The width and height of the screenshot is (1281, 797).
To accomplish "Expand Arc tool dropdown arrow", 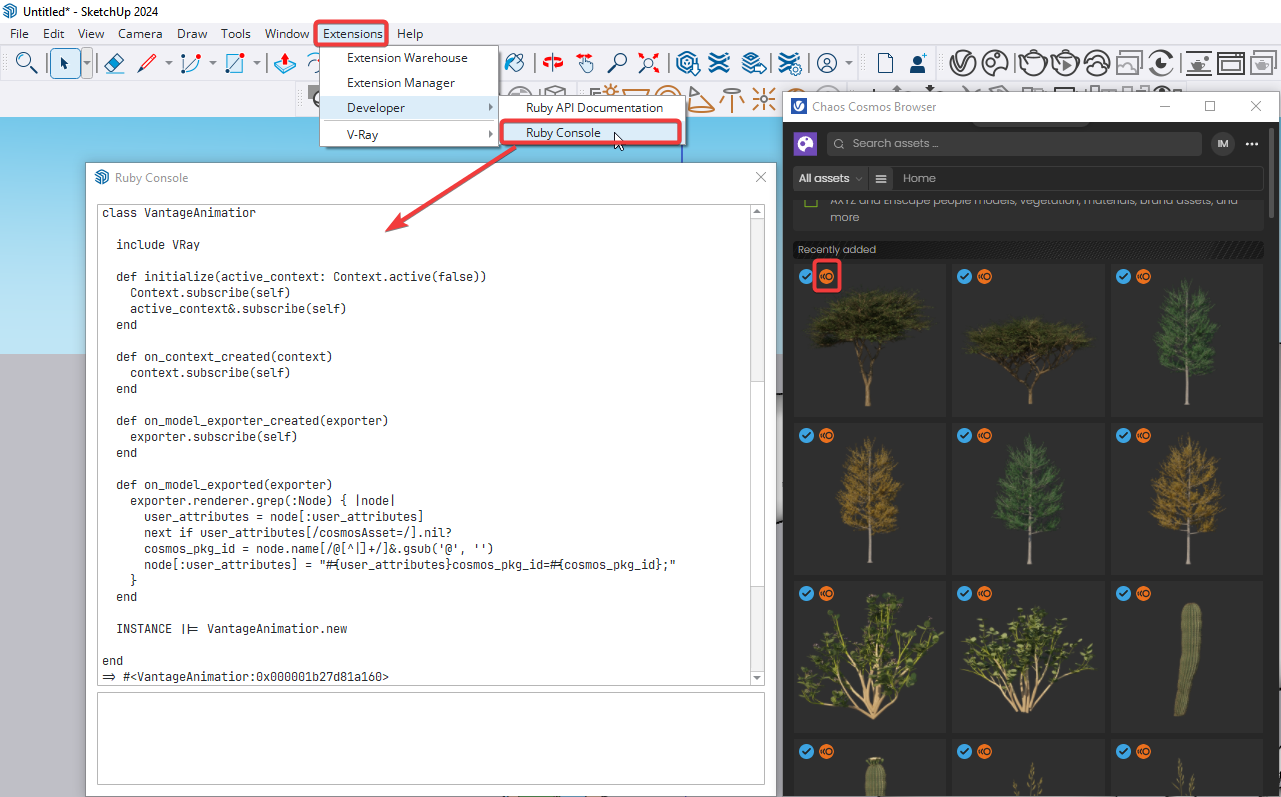I will click(212, 63).
